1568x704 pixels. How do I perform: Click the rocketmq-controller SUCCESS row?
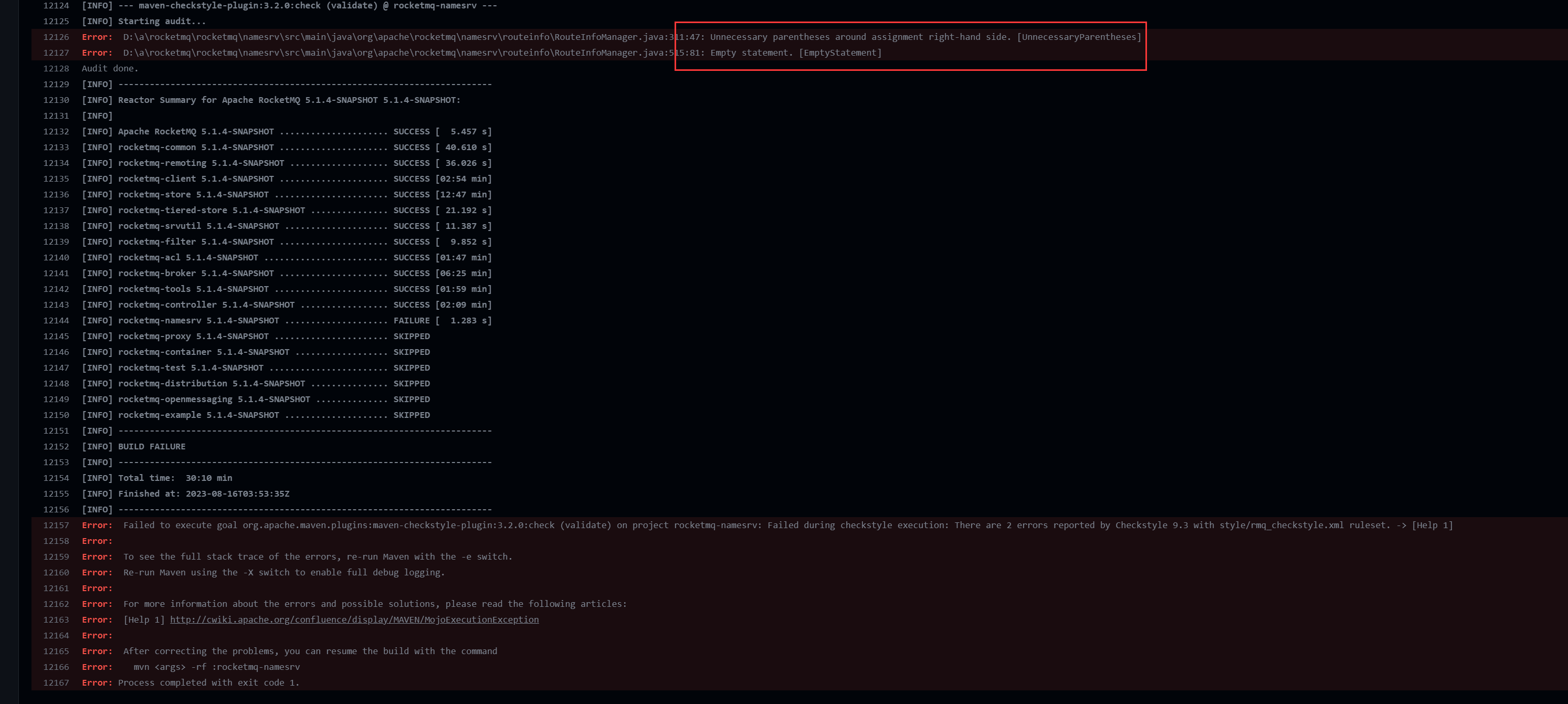click(x=287, y=304)
